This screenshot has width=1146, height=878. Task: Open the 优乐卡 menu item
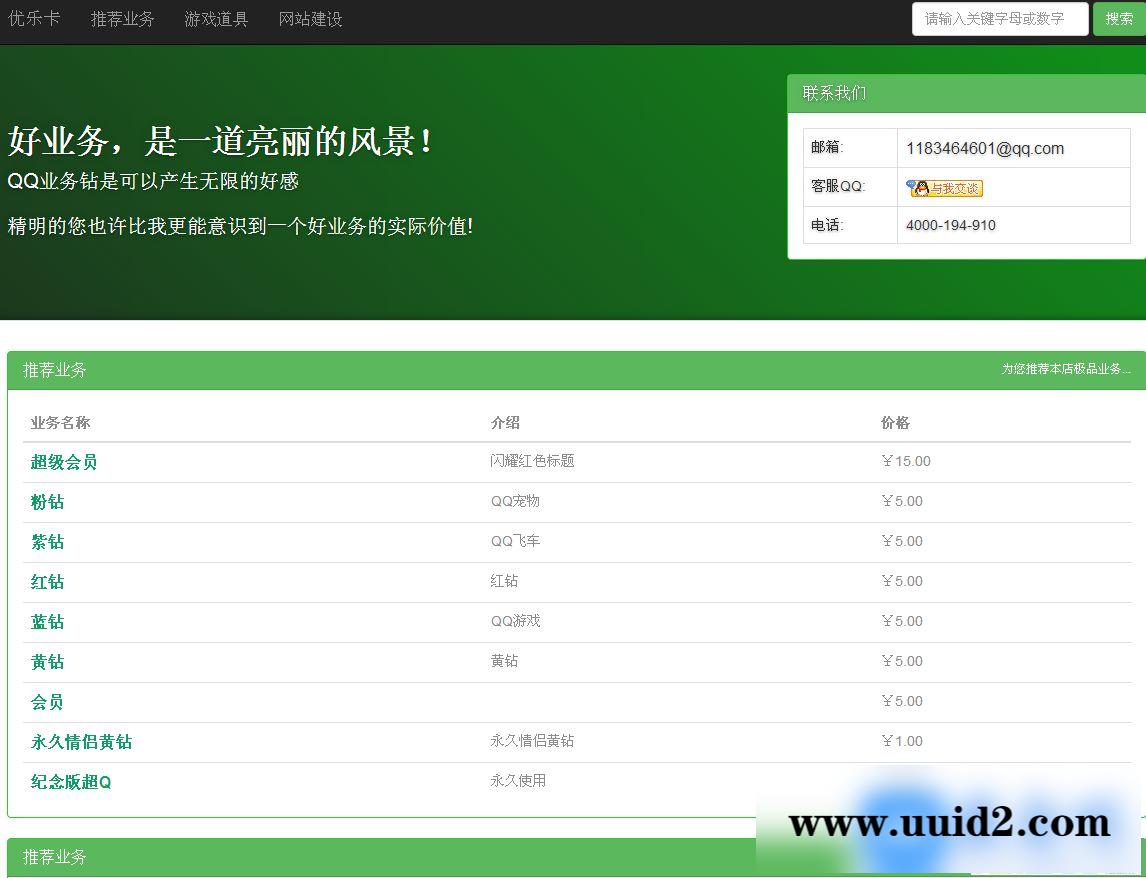(35, 19)
